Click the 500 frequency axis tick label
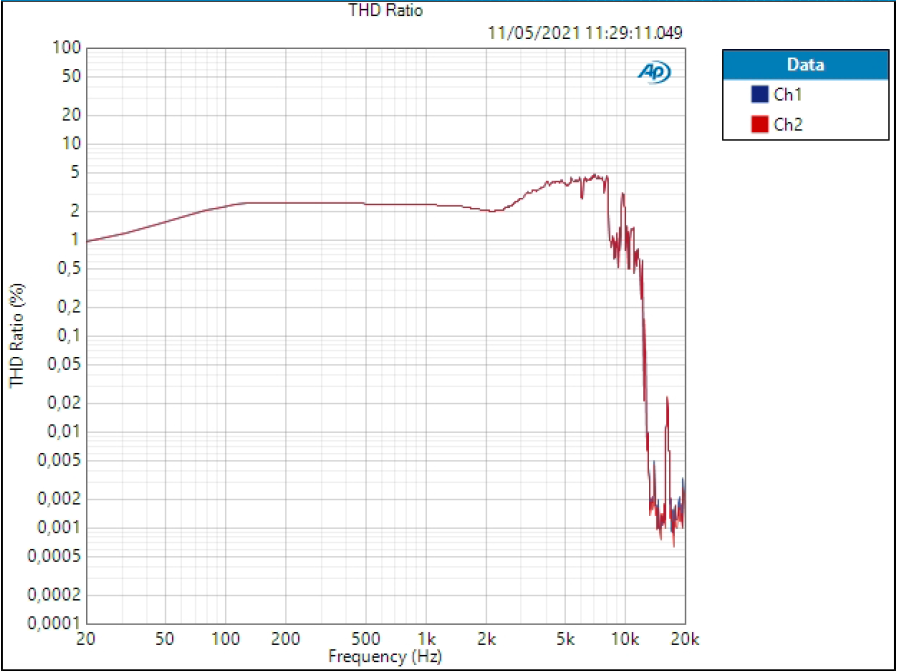 pos(366,637)
